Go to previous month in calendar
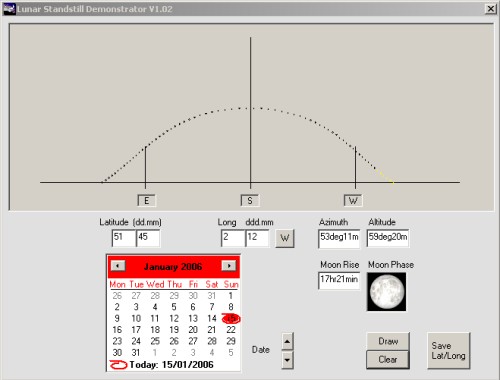Image resolution: width=500 pixels, height=380 pixels. click(x=118, y=266)
